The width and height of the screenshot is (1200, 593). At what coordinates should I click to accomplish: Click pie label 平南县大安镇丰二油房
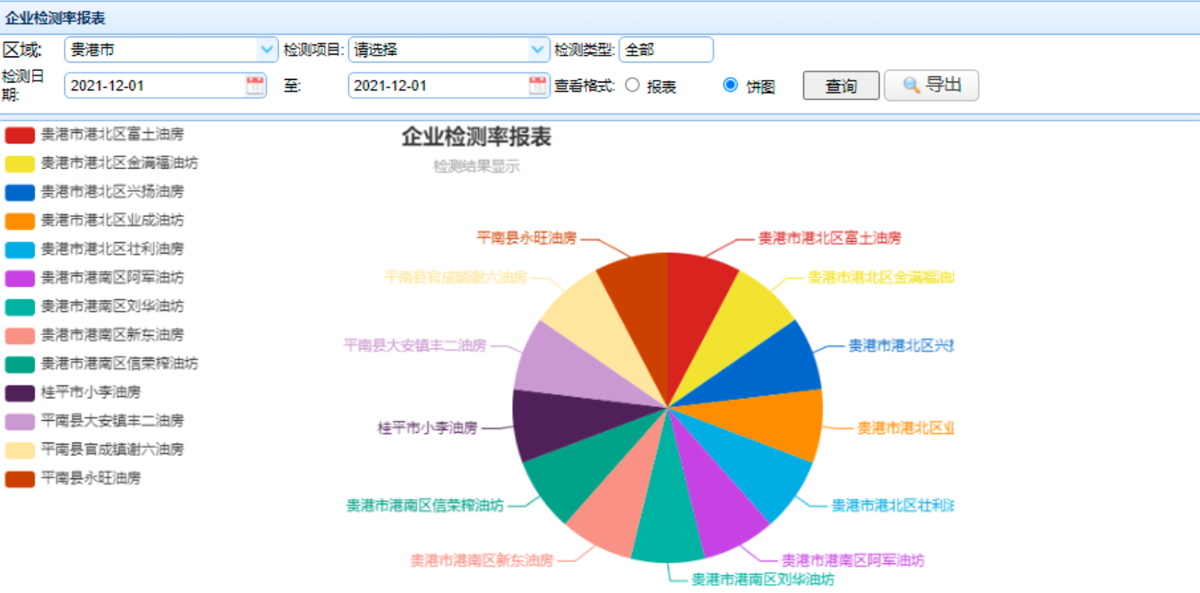(415, 345)
